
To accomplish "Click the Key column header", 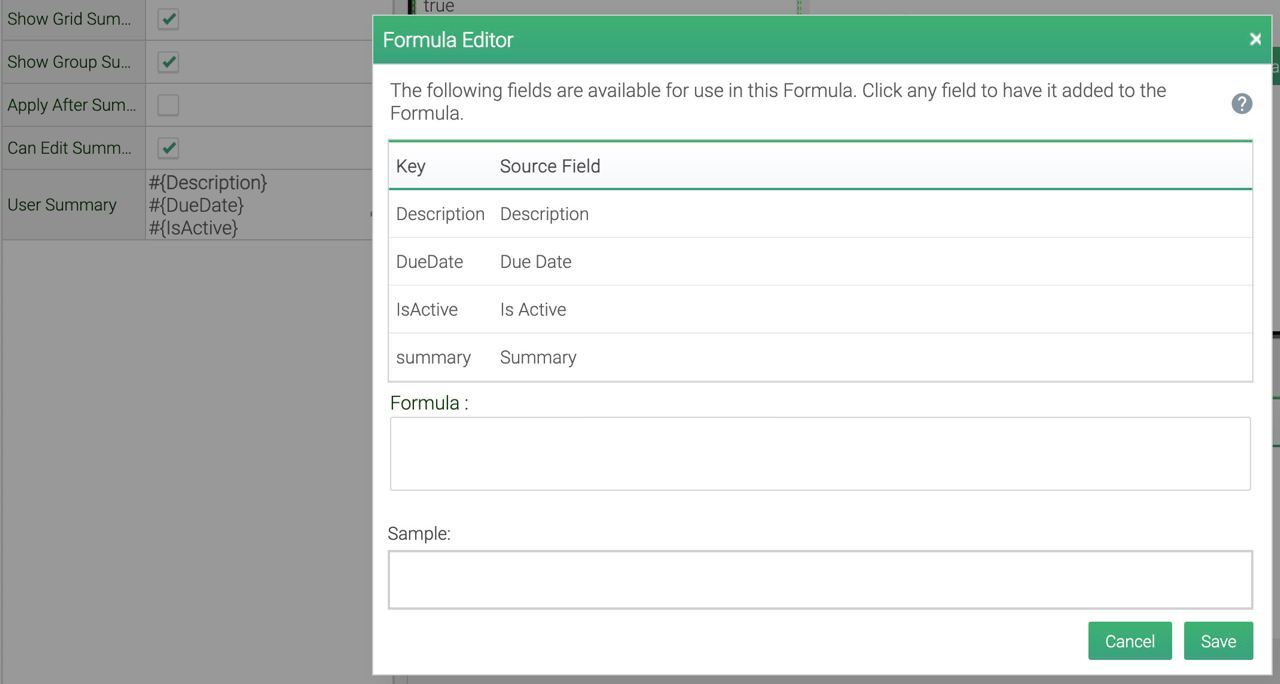I will [411, 166].
